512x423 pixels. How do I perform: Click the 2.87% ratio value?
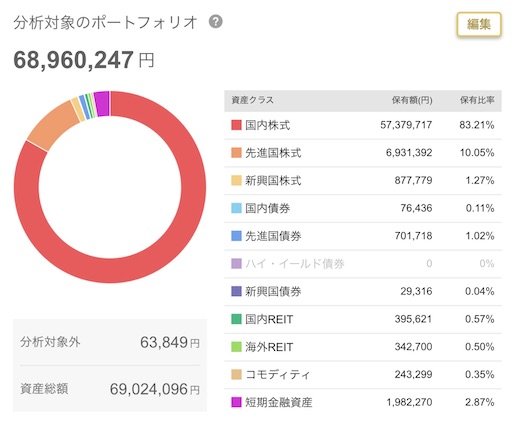[480, 402]
